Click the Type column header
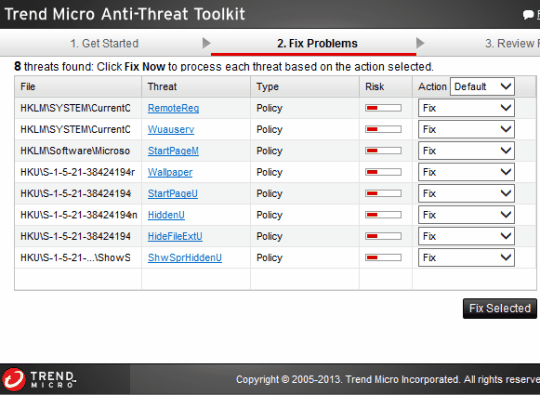Screen dimensions: 540x395 [x=305, y=87]
